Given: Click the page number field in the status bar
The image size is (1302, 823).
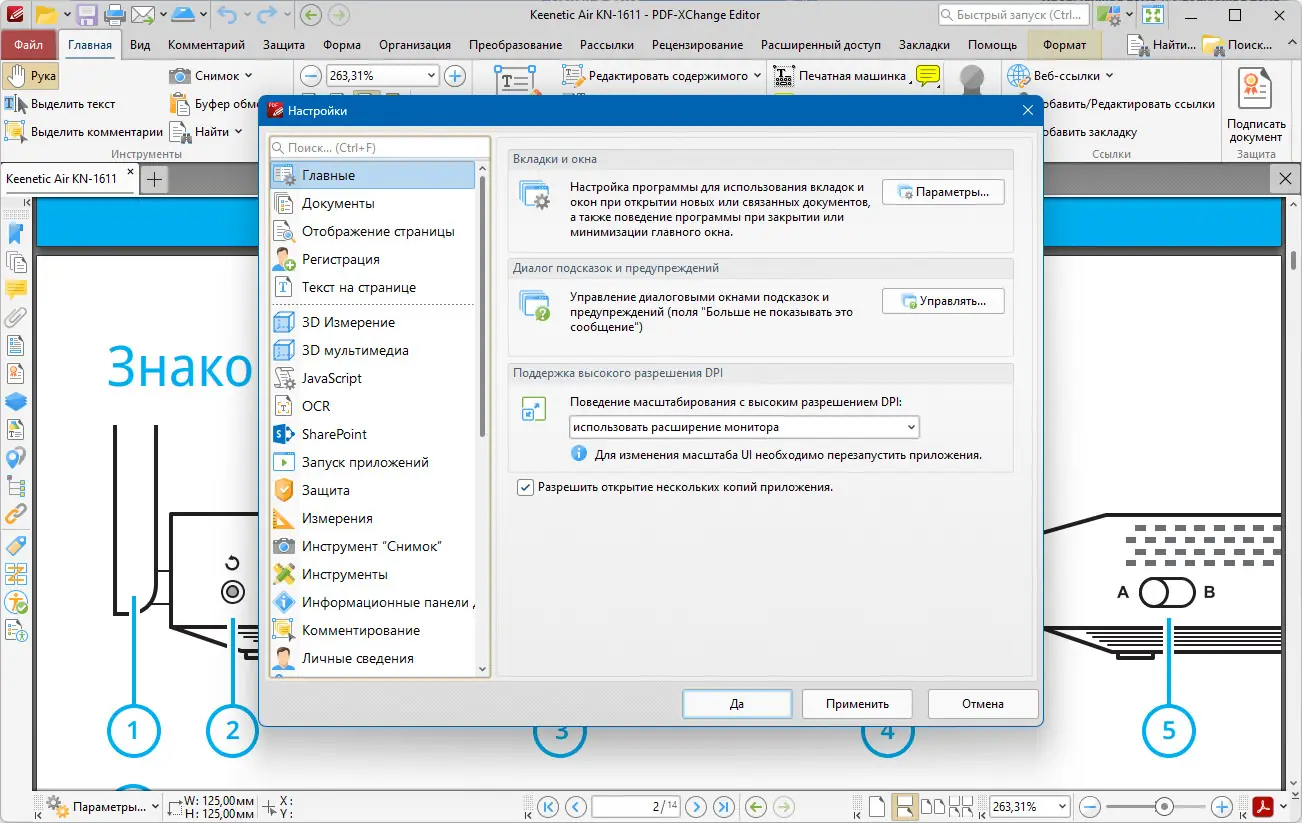Looking at the screenshot, I should (x=635, y=806).
